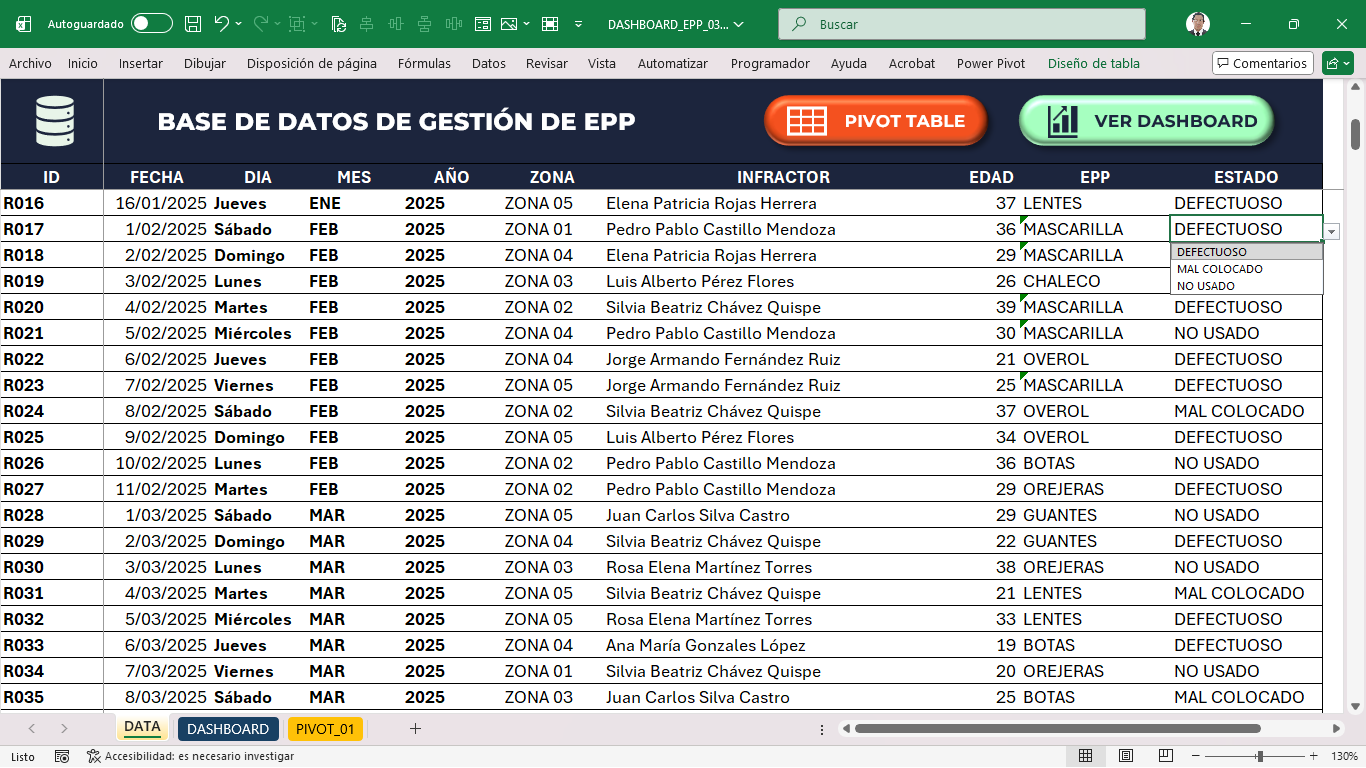Switch to the Inicio ribbon tab
The image size is (1366, 768).
[83, 63]
